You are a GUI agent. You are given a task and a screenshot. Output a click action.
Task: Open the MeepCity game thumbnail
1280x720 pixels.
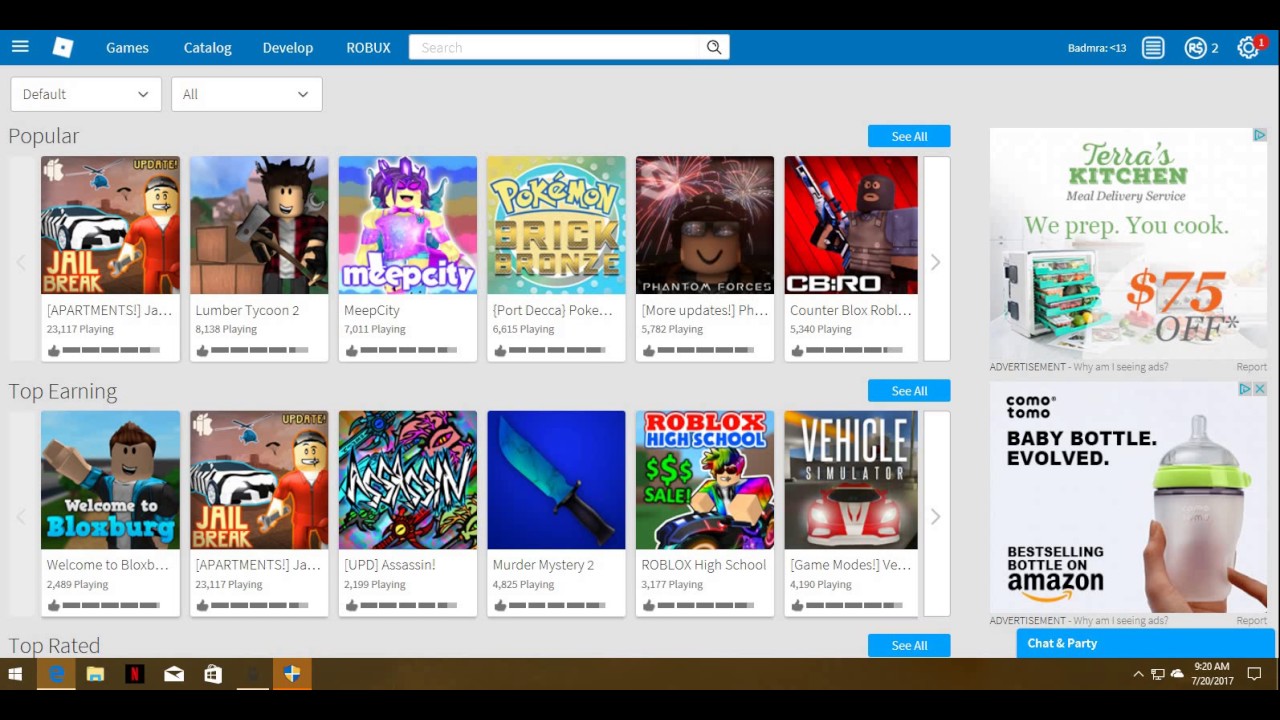click(408, 225)
